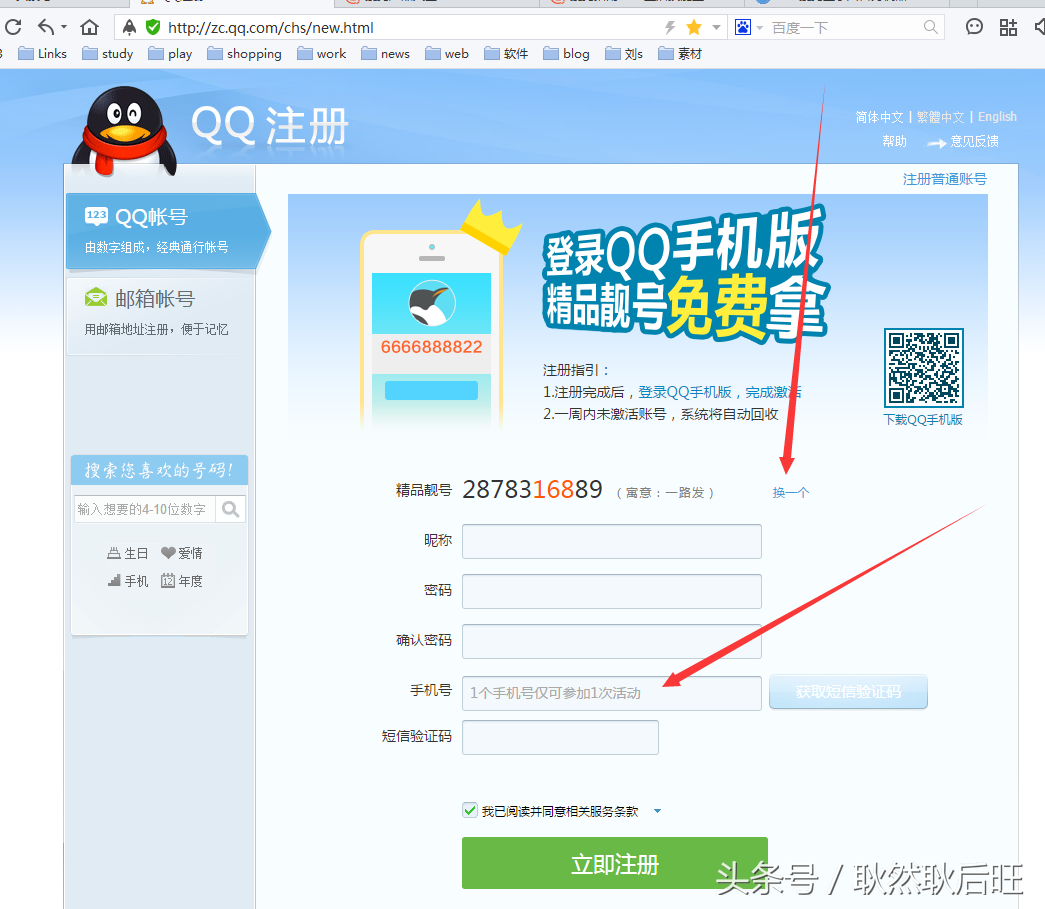Click the apps grid icon at top right
This screenshot has height=909, width=1045.
click(1008, 26)
